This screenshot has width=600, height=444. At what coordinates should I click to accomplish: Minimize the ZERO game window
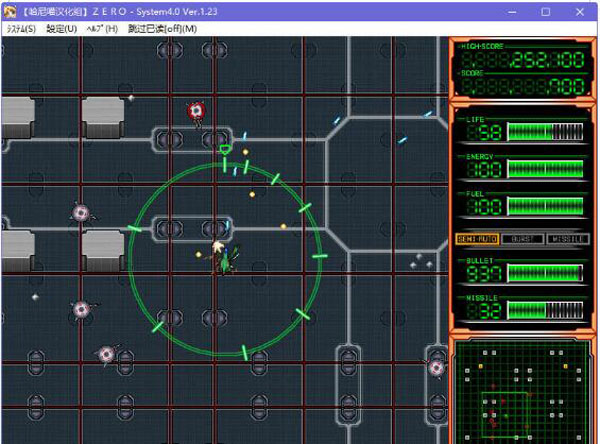tap(512, 12)
